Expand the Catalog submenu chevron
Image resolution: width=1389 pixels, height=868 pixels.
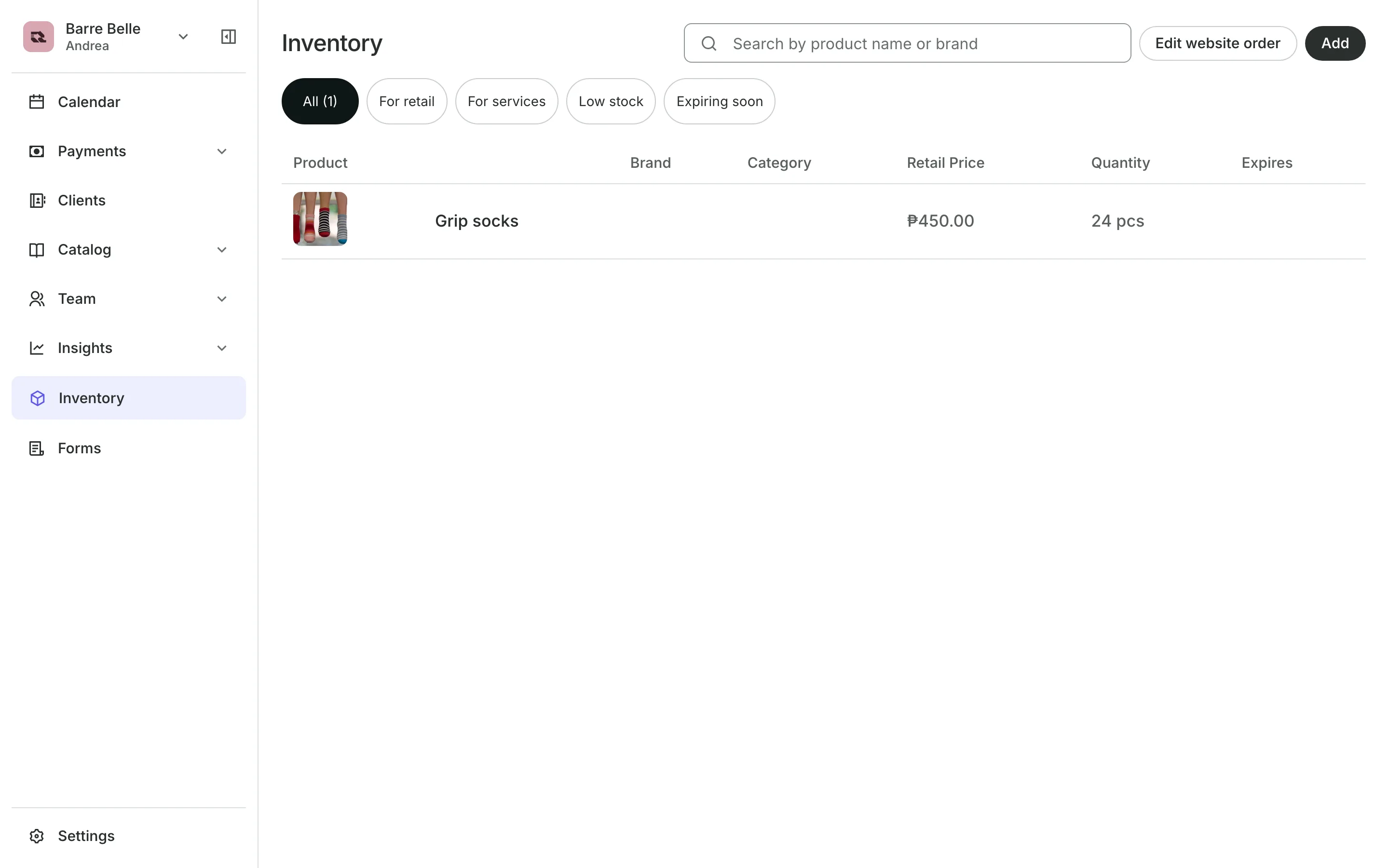221,250
